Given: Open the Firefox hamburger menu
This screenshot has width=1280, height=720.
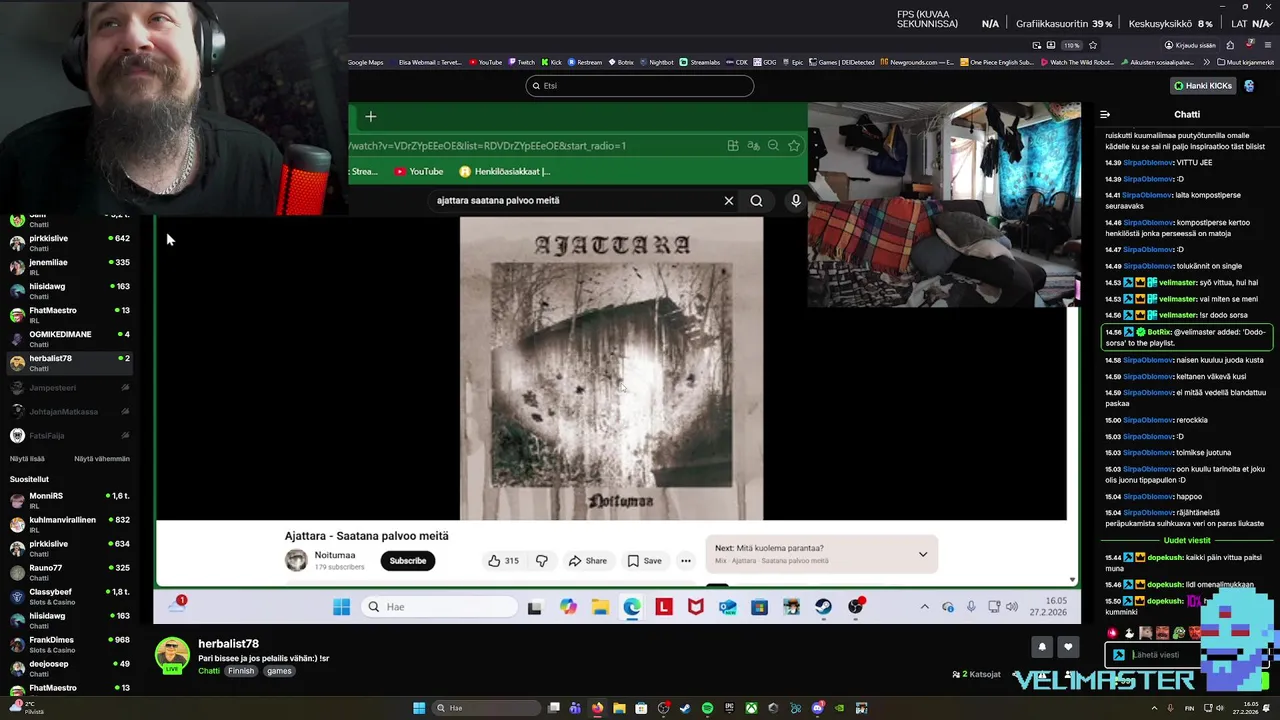Looking at the screenshot, I should [1268, 45].
